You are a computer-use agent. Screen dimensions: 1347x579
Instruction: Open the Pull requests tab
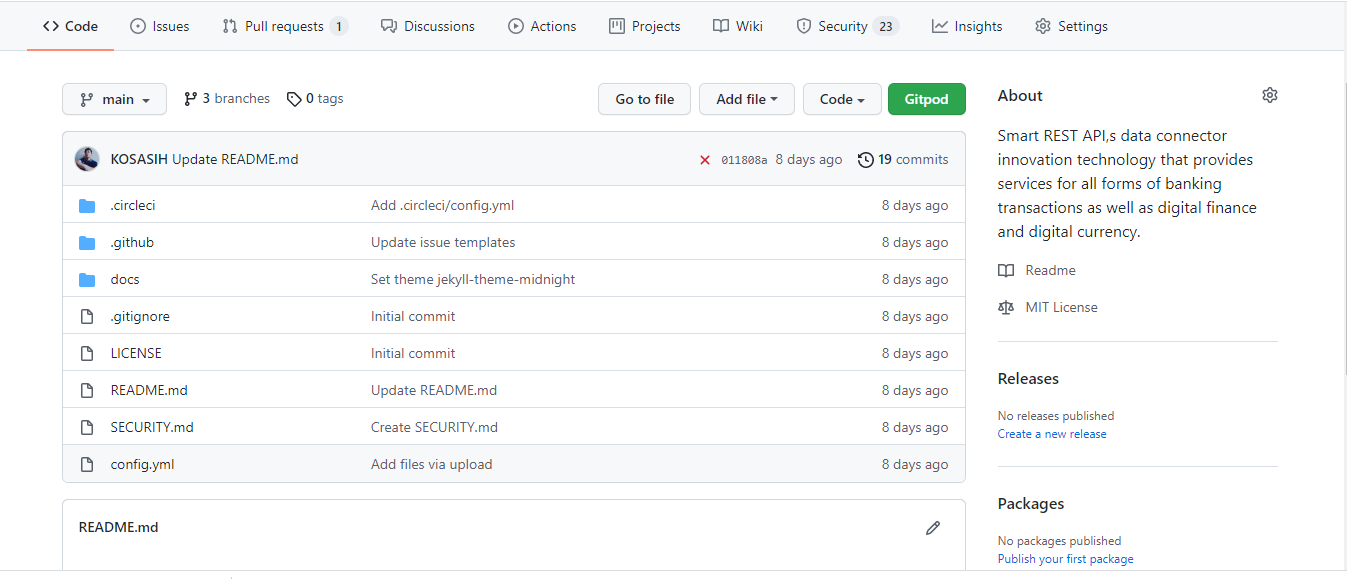click(284, 26)
